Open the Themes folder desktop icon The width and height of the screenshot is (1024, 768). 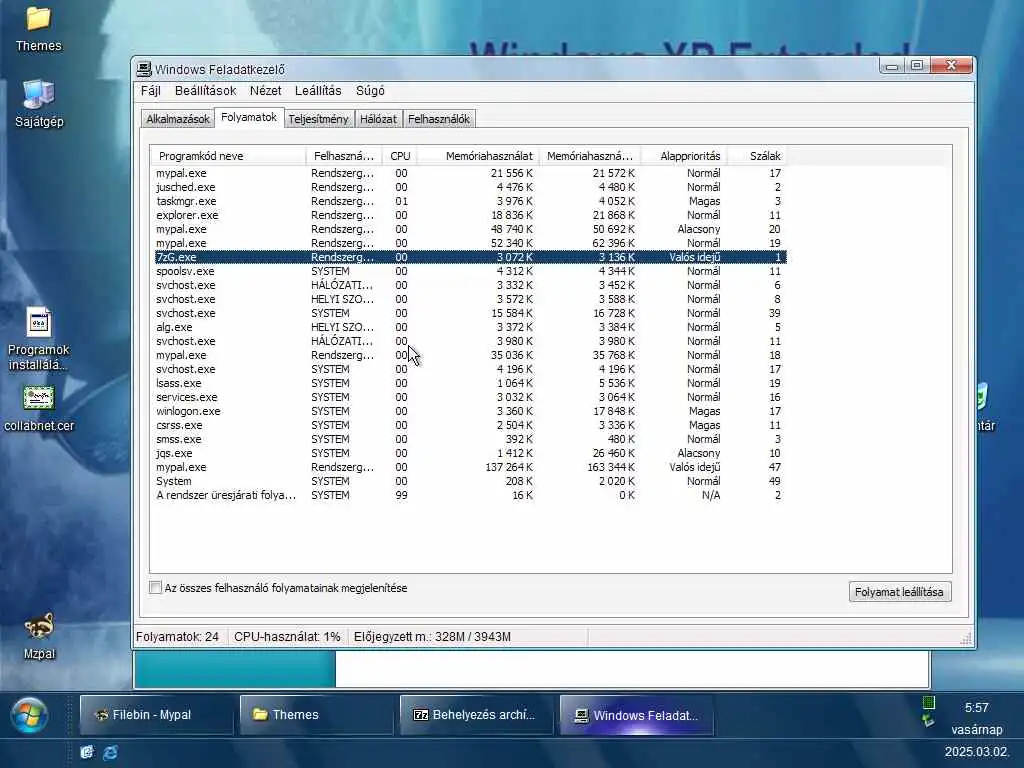(x=39, y=28)
